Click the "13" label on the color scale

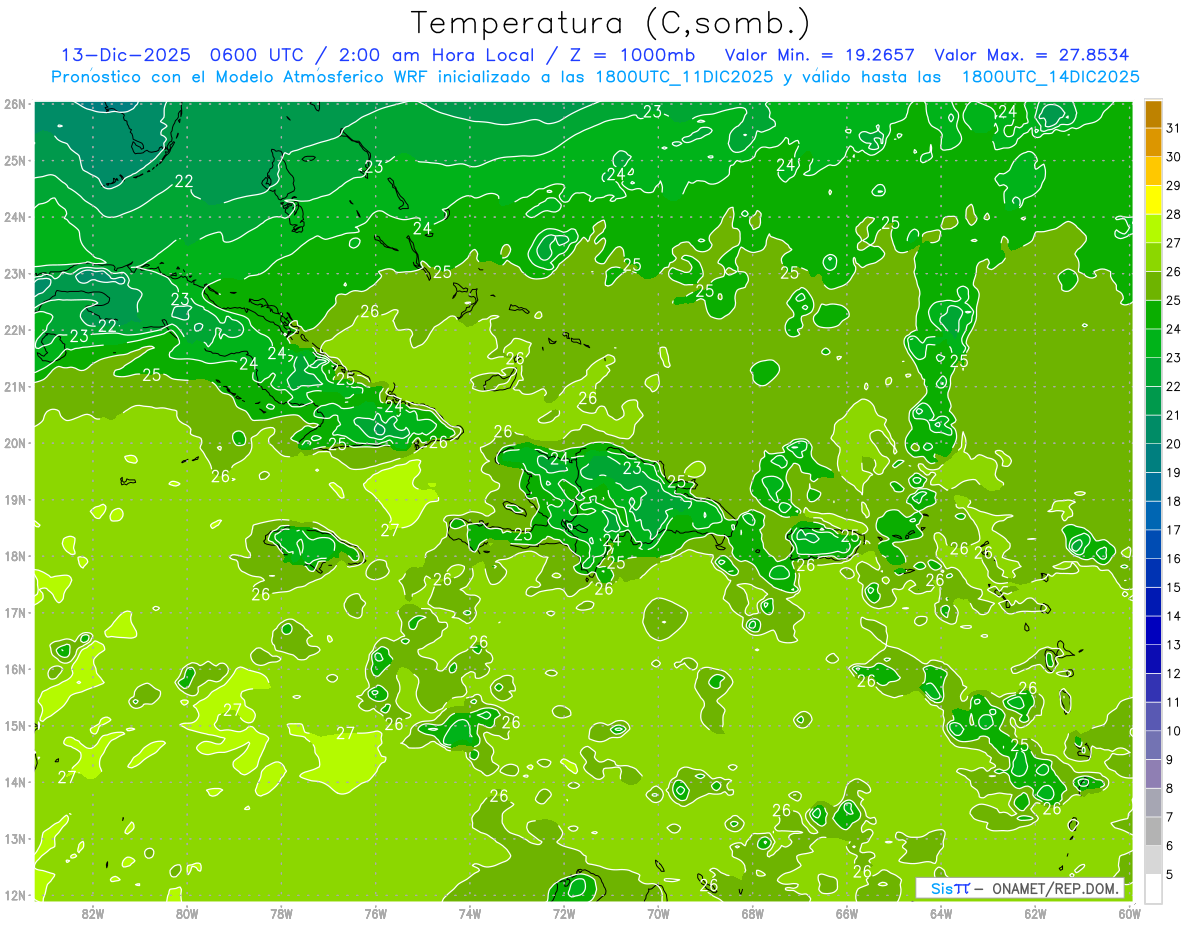click(1174, 645)
